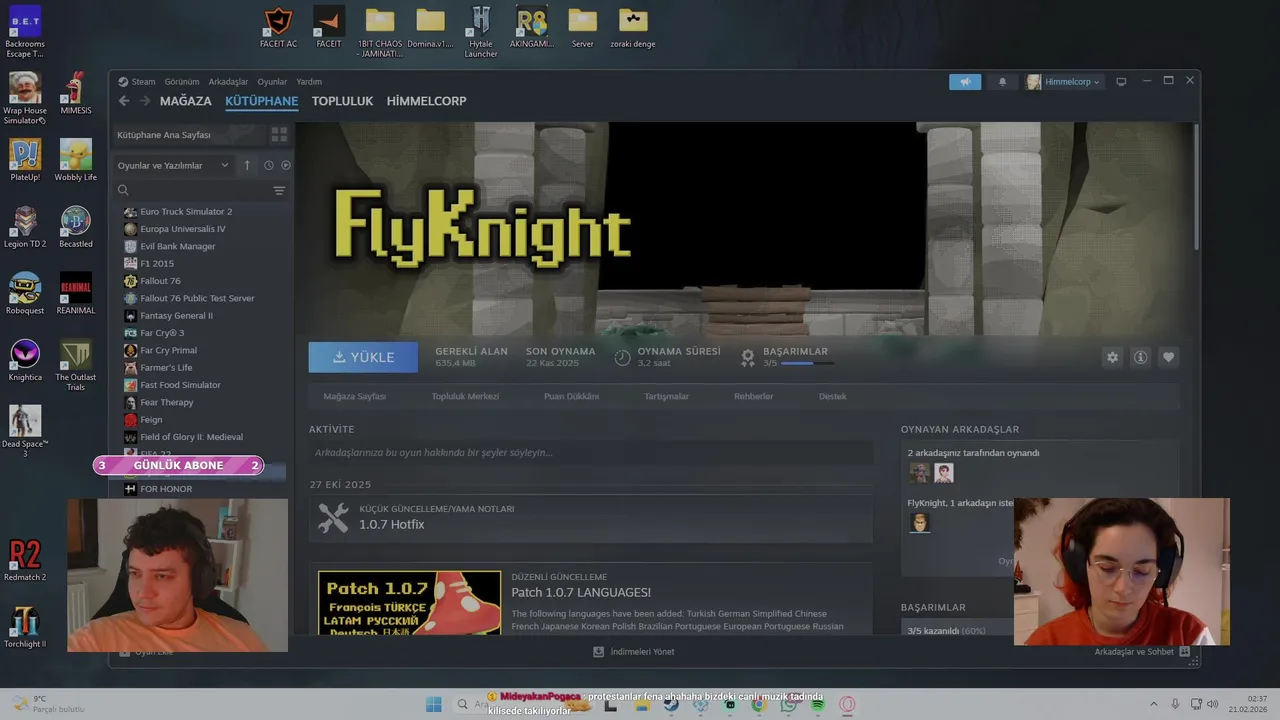Expand the system tray hidden icons chevron

coord(1153,705)
